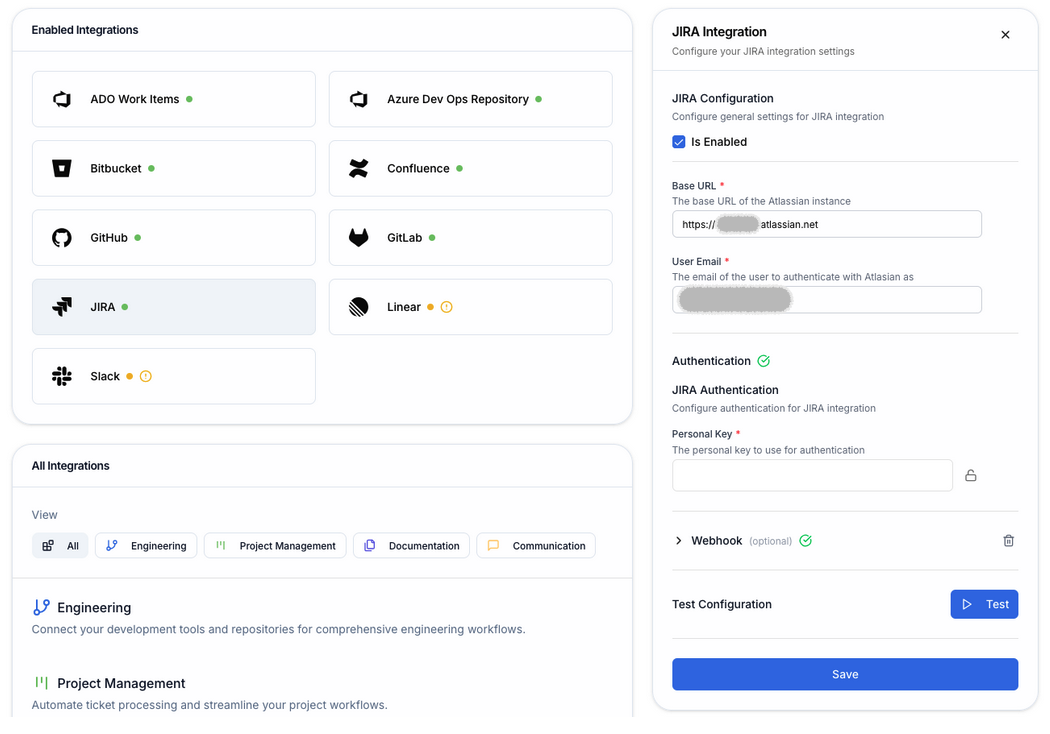Select the Communication view filter
This screenshot has height=734, width=1050.
coord(536,546)
